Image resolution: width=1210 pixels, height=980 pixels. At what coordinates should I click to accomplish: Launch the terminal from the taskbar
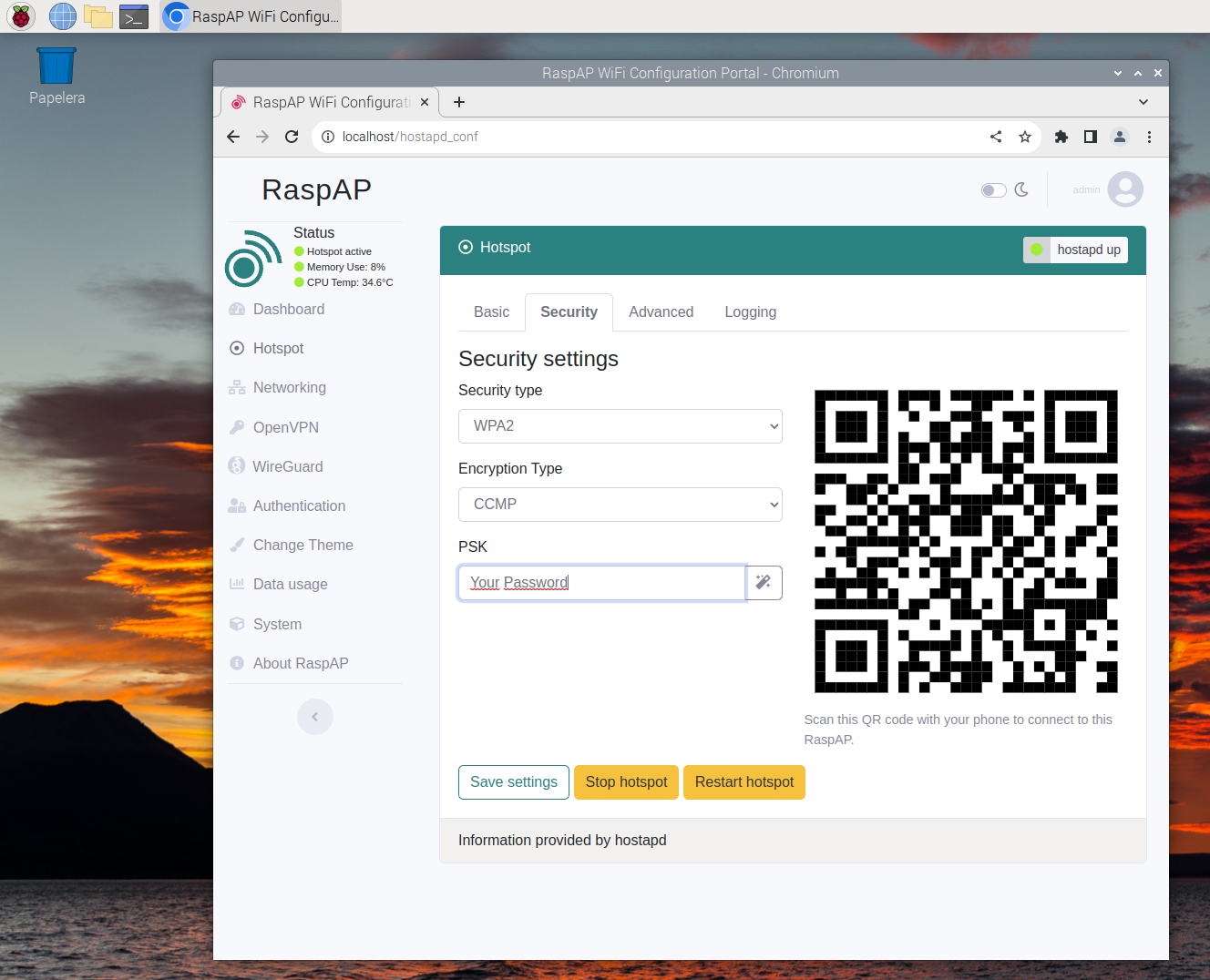[134, 16]
